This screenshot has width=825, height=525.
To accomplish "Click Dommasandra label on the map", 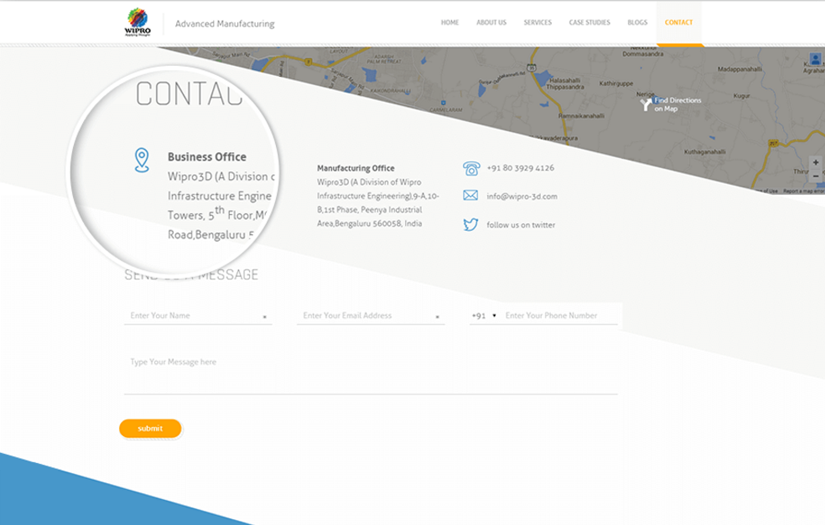I will click(x=643, y=54).
